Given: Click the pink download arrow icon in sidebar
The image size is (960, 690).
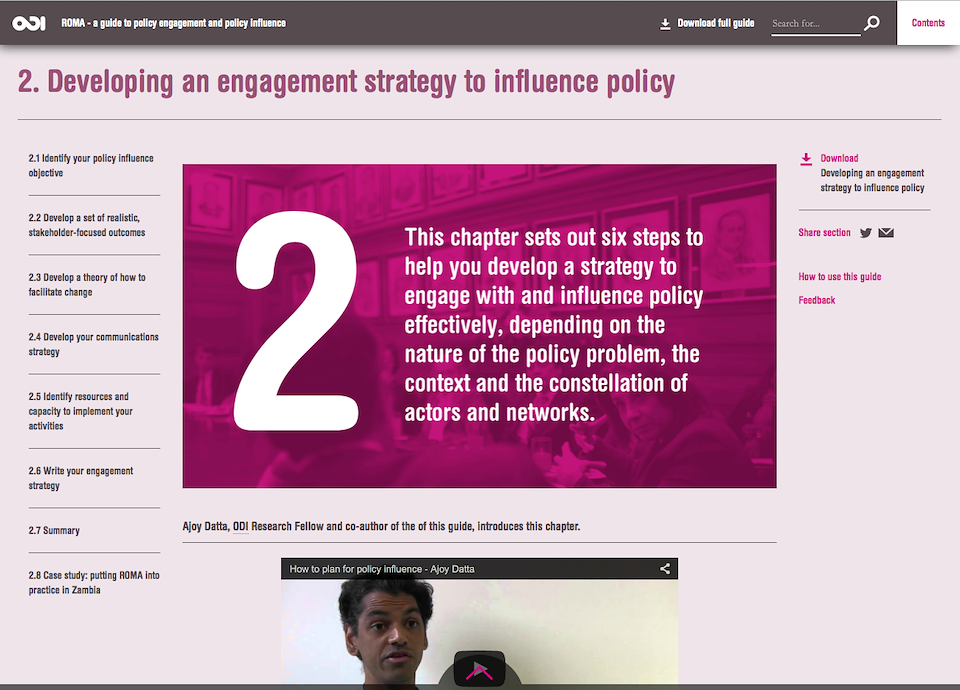Looking at the screenshot, I should coord(806,159).
